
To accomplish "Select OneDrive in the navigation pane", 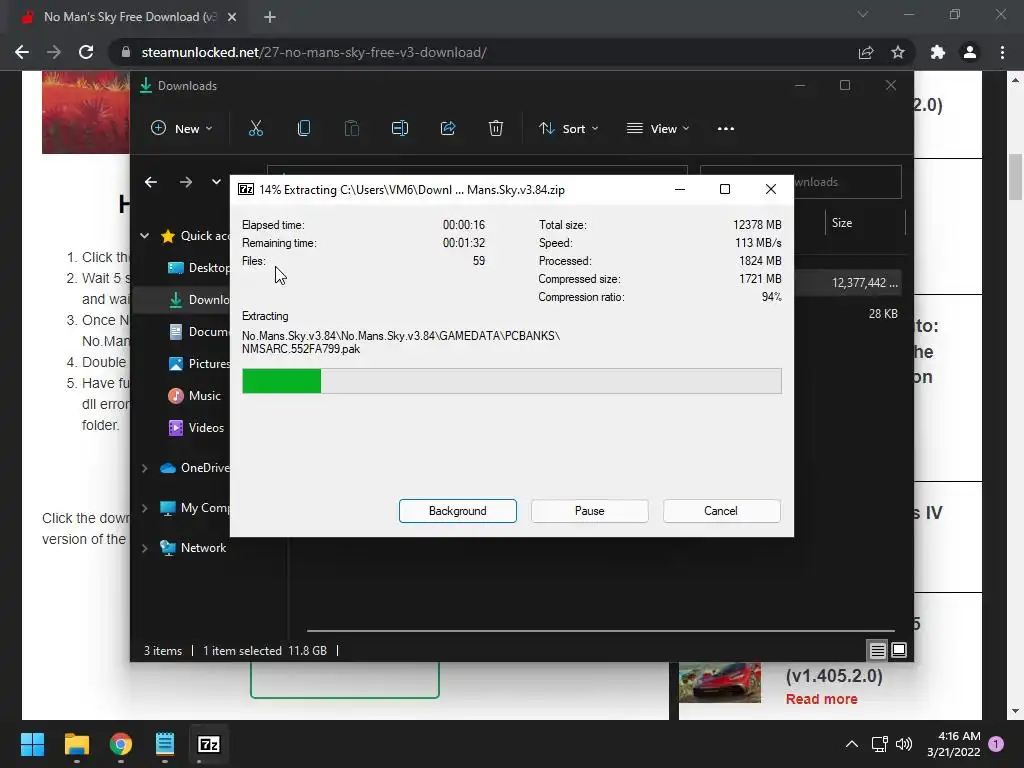I will pyautogui.click(x=195, y=468).
